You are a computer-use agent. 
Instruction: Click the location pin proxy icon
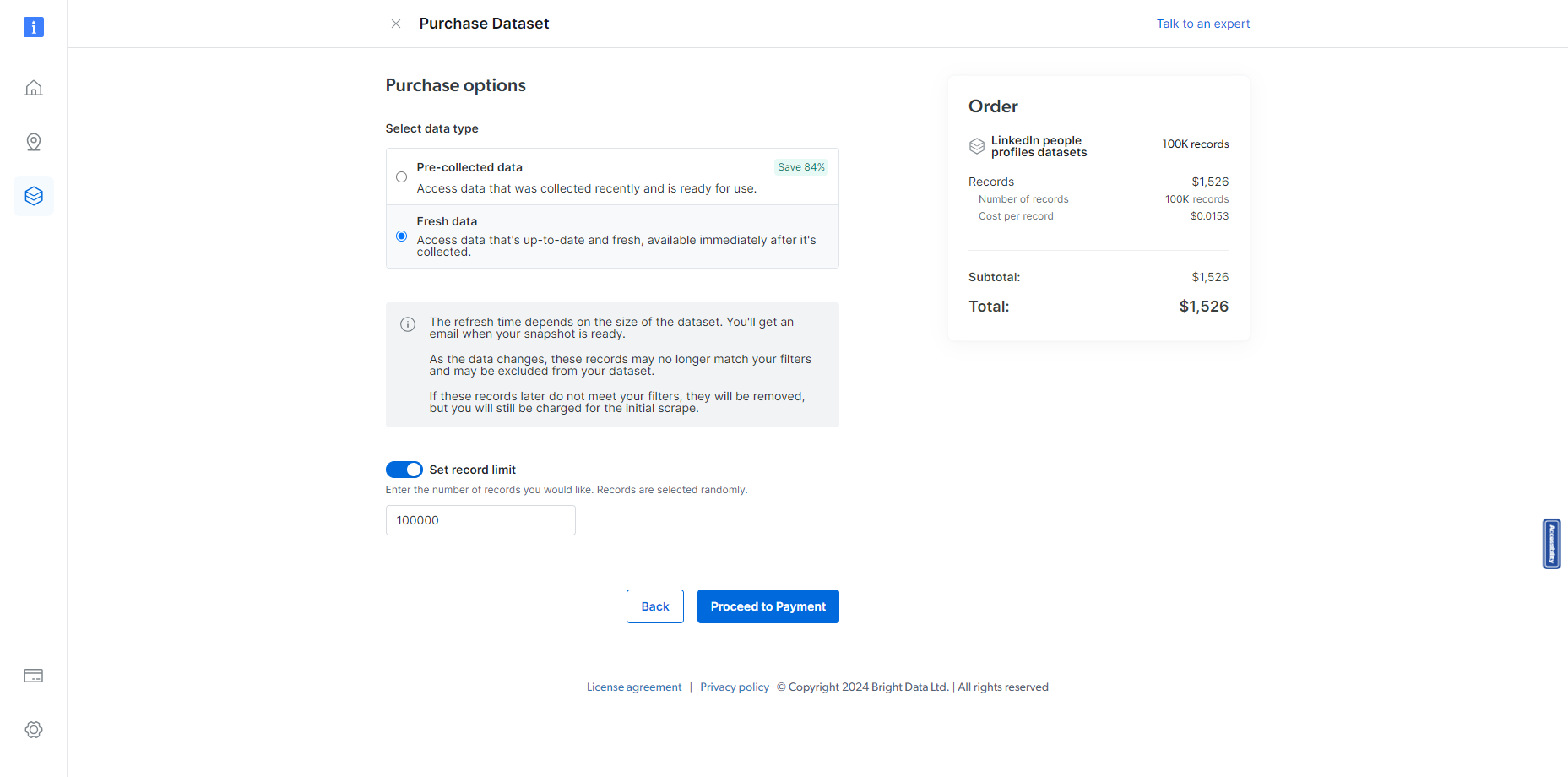[x=34, y=142]
